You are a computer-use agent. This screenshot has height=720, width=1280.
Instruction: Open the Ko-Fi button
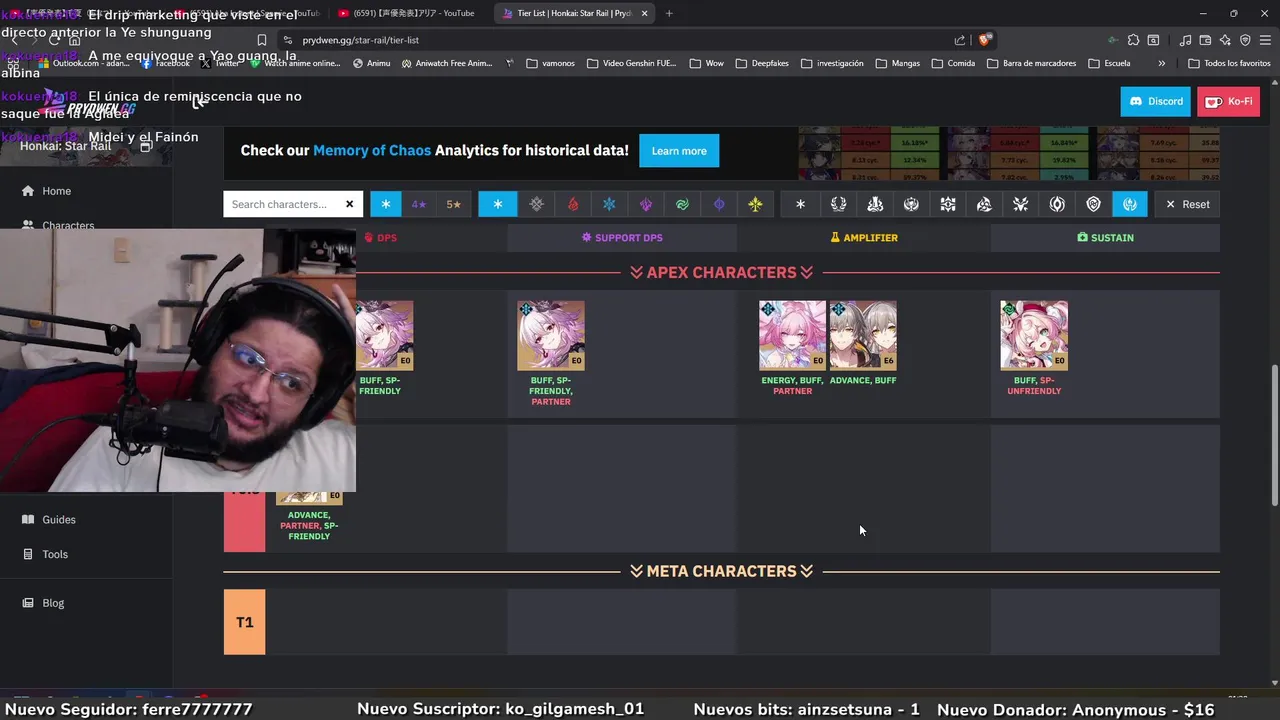tap(1229, 101)
